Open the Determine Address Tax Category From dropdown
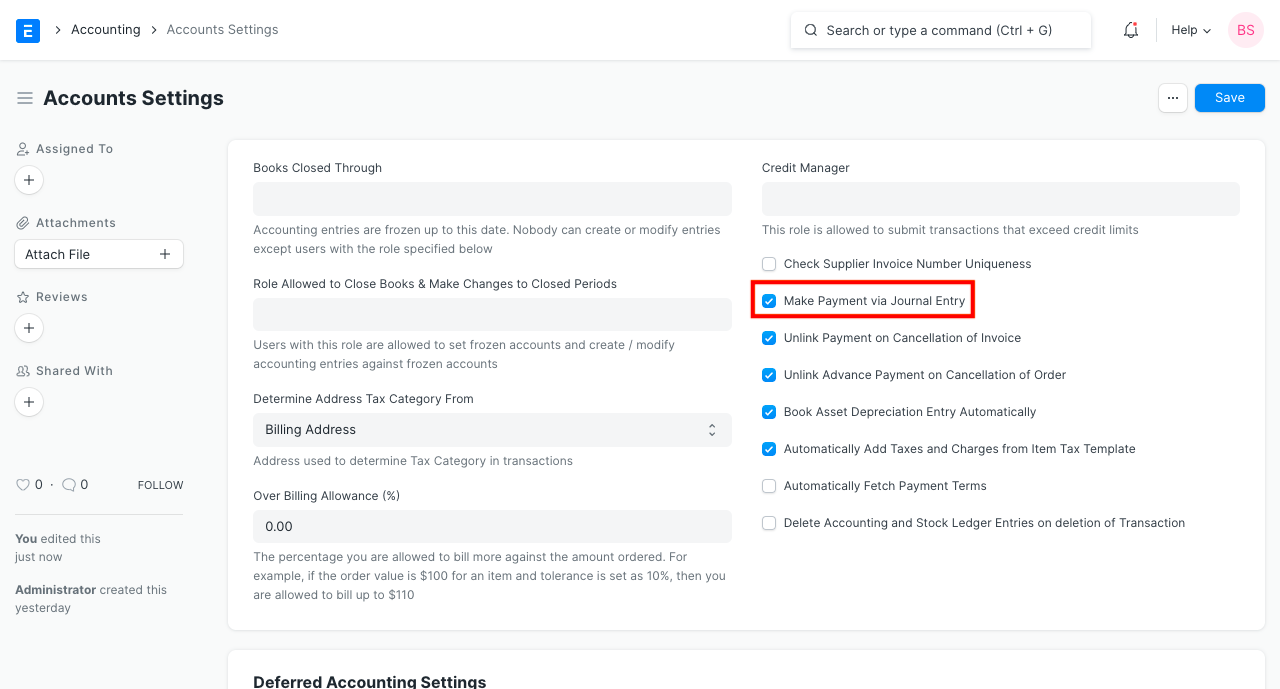The height and width of the screenshot is (689, 1280). pos(492,429)
